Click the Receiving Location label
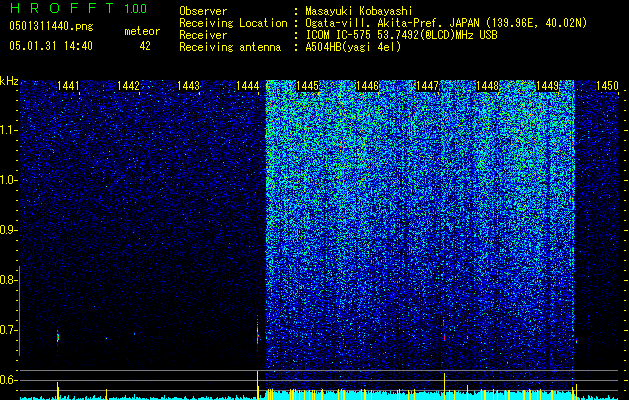The image size is (629, 400). pyautogui.click(x=233, y=23)
